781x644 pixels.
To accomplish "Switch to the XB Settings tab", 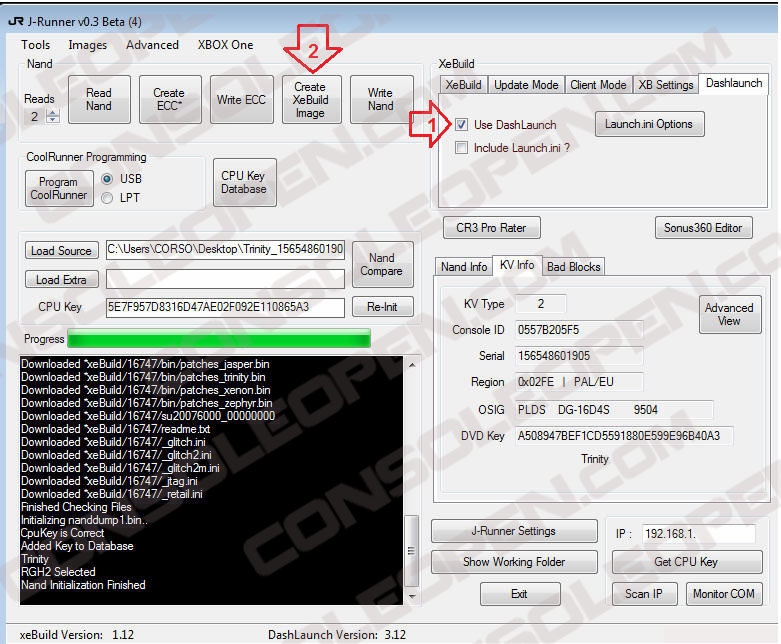I will click(x=665, y=85).
